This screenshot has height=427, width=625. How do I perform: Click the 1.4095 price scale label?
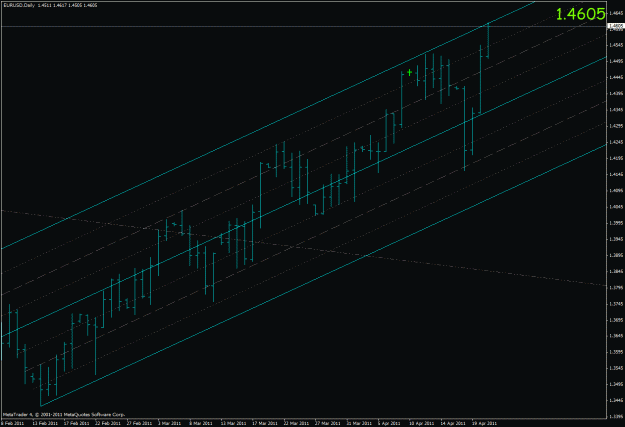click(616, 191)
